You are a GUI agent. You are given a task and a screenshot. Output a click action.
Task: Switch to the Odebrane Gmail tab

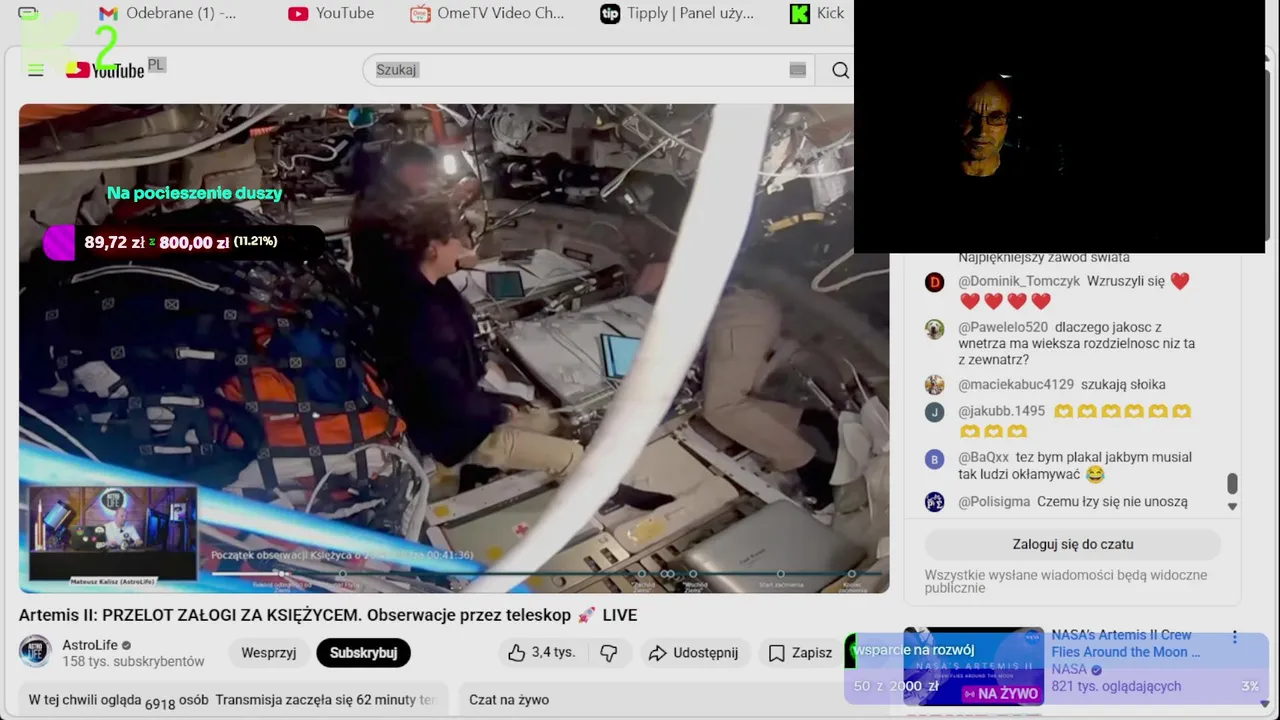(x=168, y=13)
